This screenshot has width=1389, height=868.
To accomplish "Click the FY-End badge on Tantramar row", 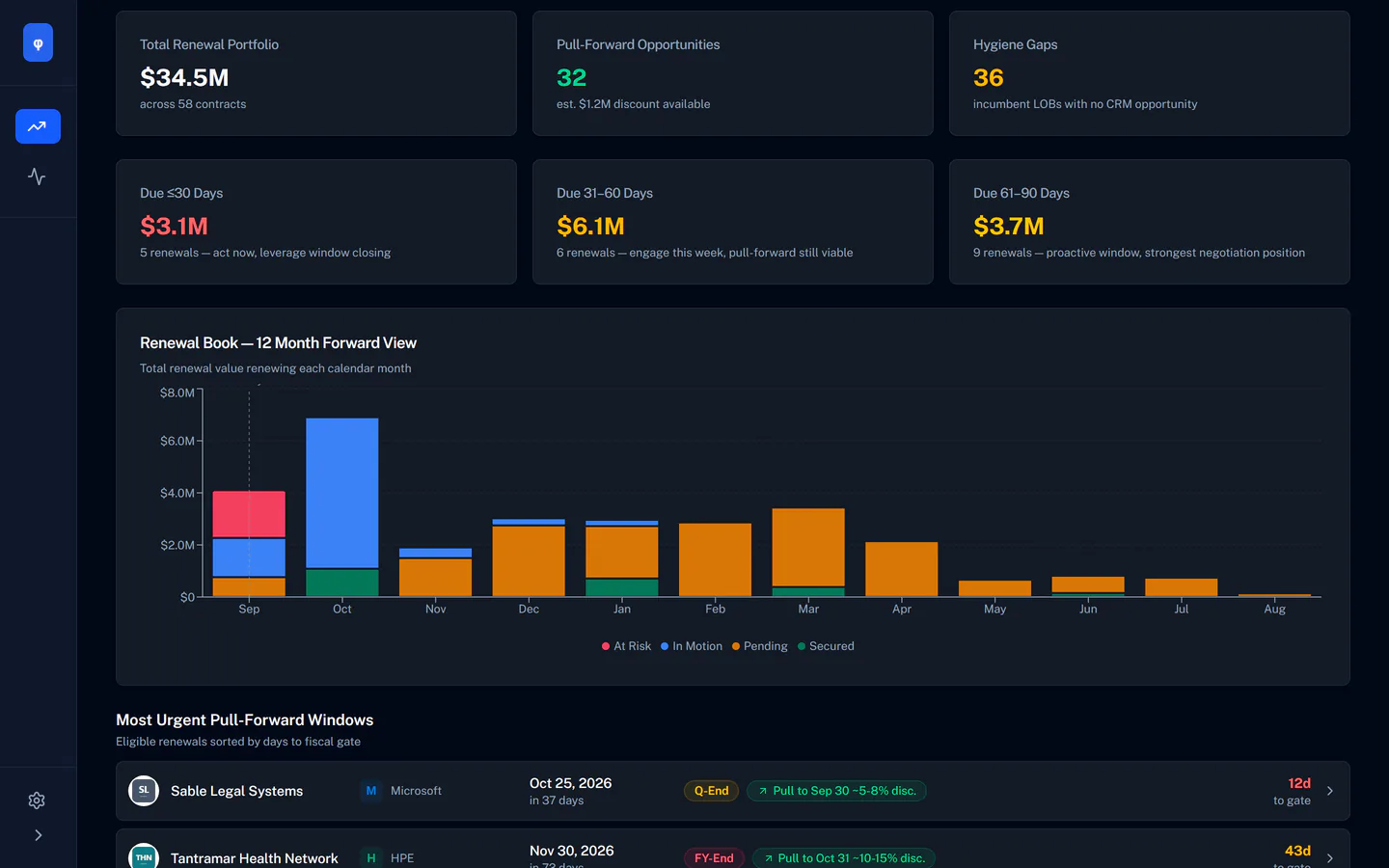I will (x=714, y=857).
